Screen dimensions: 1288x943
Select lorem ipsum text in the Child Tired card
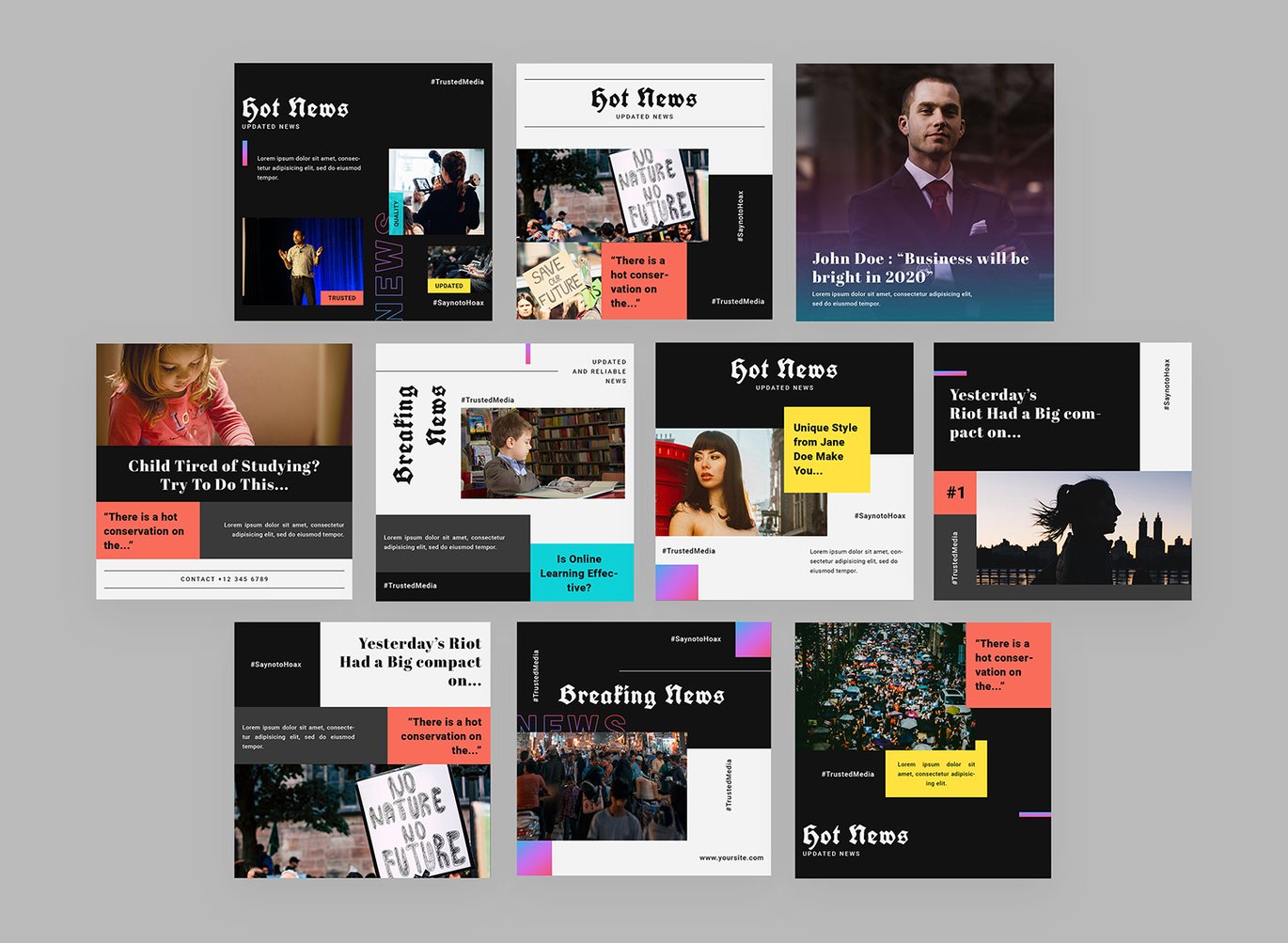[x=284, y=529]
